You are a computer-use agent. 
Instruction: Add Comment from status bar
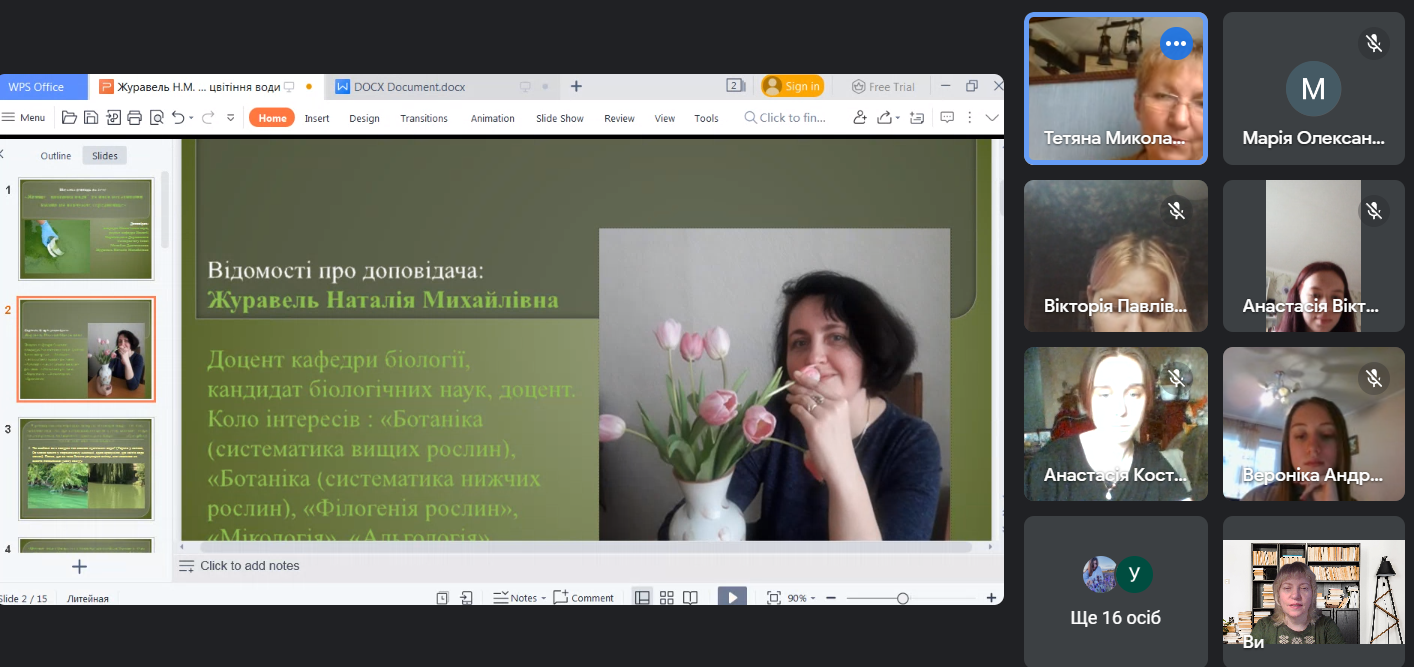(584, 597)
